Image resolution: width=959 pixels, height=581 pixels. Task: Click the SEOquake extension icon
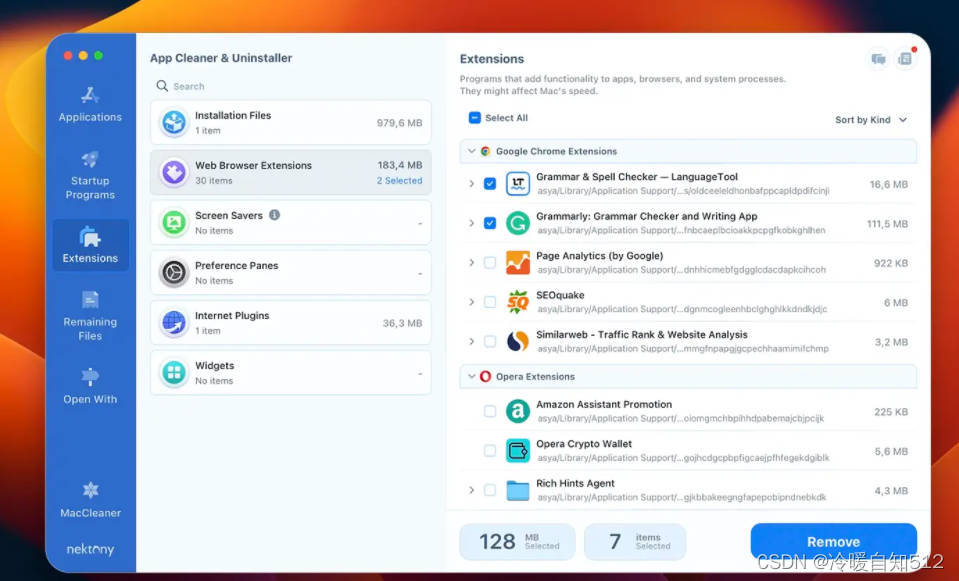pos(517,302)
